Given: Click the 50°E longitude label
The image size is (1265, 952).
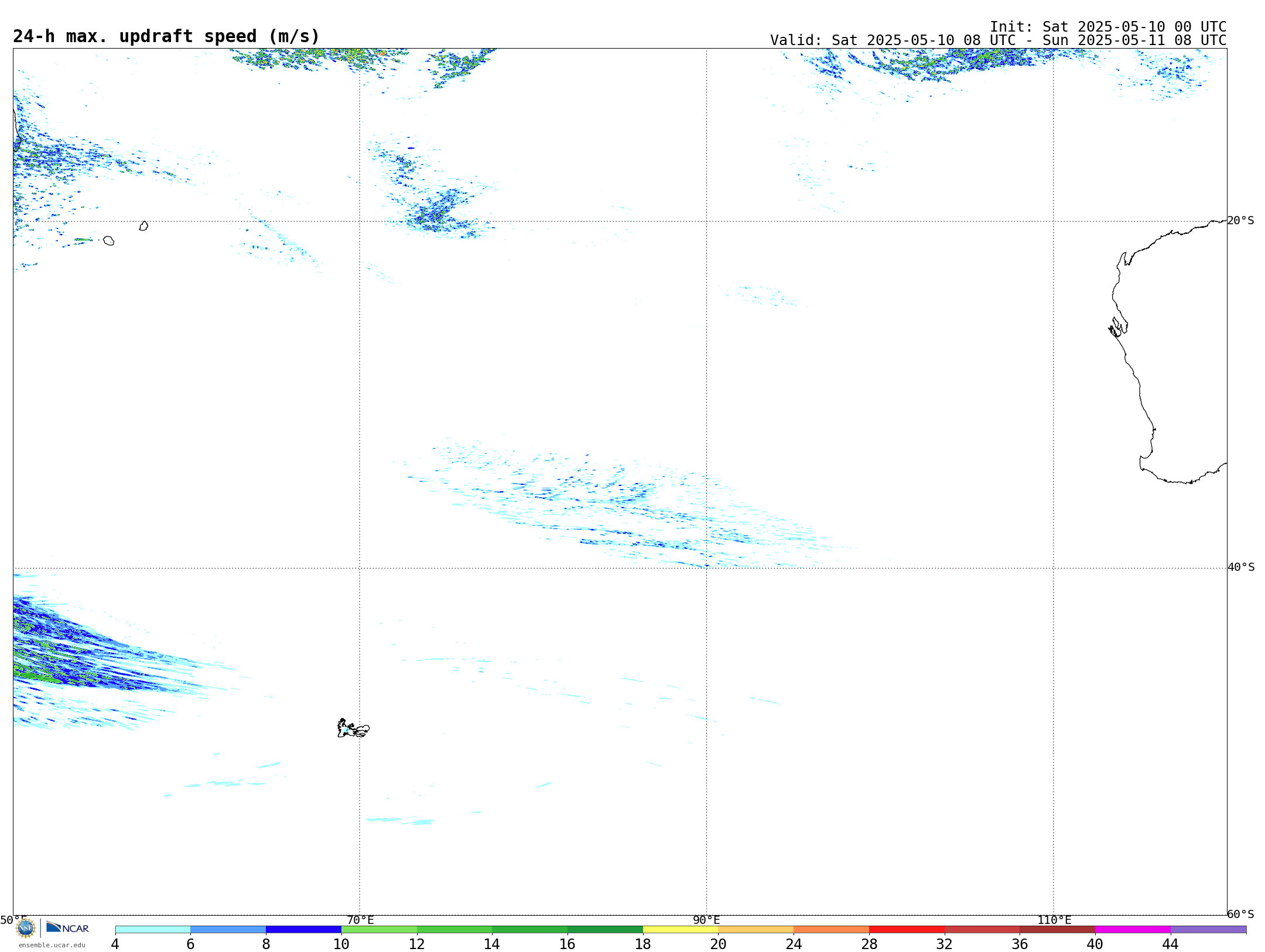Looking at the screenshot, I should 13,920.
